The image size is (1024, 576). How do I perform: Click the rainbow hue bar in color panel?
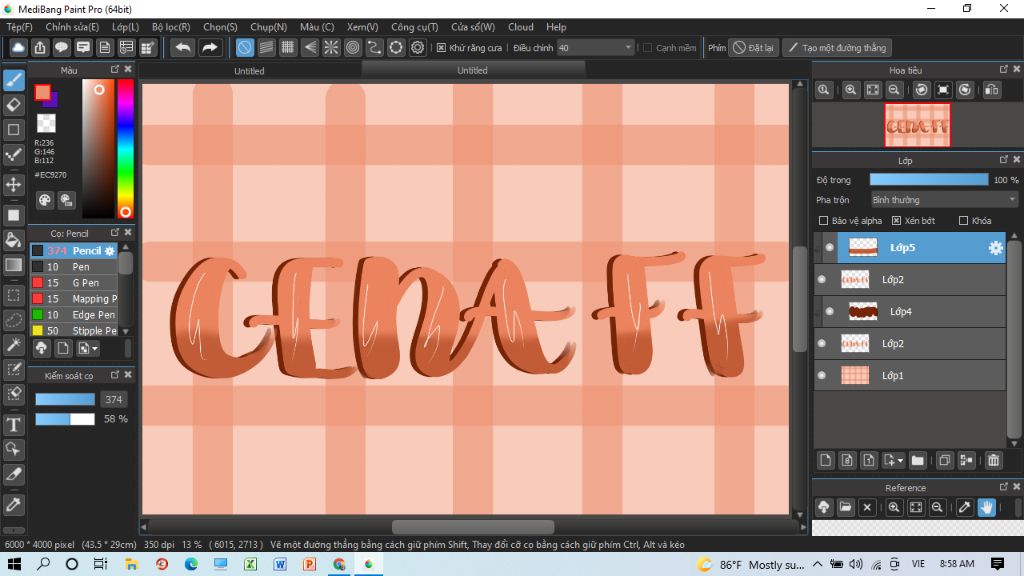tap(125, 148)
